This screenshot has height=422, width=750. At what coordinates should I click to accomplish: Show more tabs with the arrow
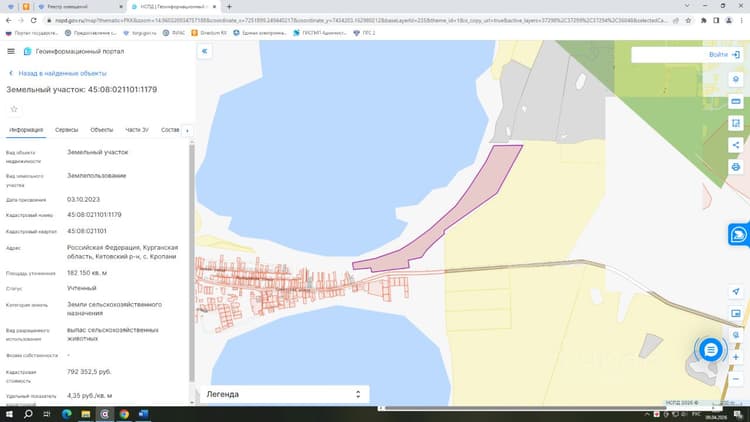(187, 131)
